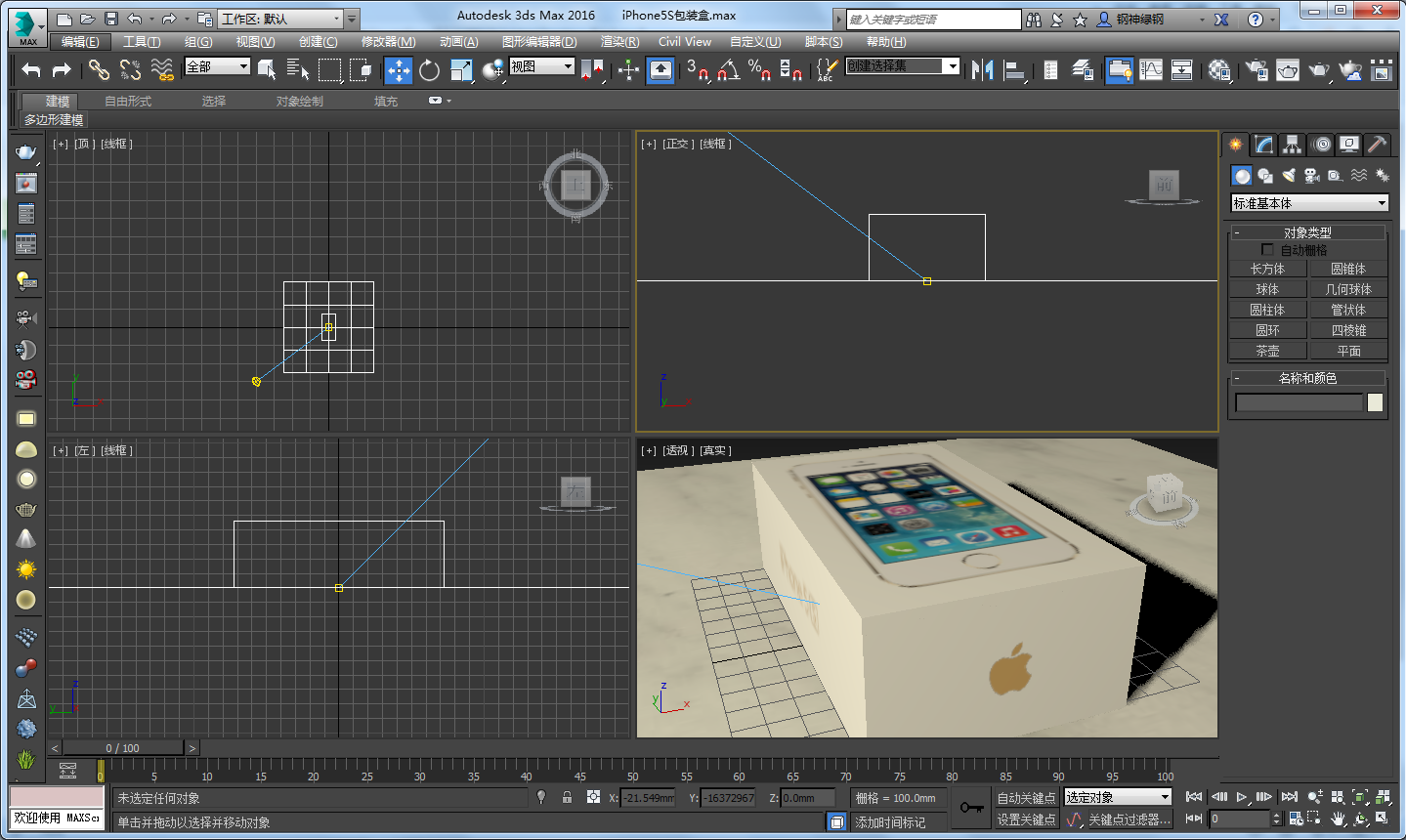Open the 工作区: 默认 workspace dropdown
Screen dimensions: 1406x840
coord(280,19)
